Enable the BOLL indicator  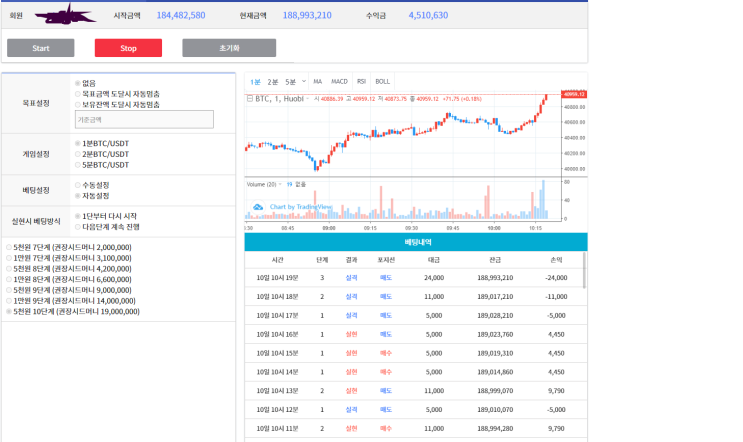pyautogui.click(x=382, y=81)
